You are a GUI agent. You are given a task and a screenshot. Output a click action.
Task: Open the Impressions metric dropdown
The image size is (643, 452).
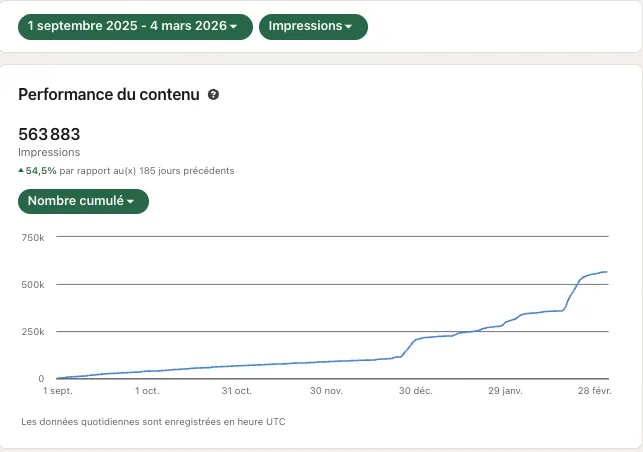pyautogui.click(x=313, y=27)
